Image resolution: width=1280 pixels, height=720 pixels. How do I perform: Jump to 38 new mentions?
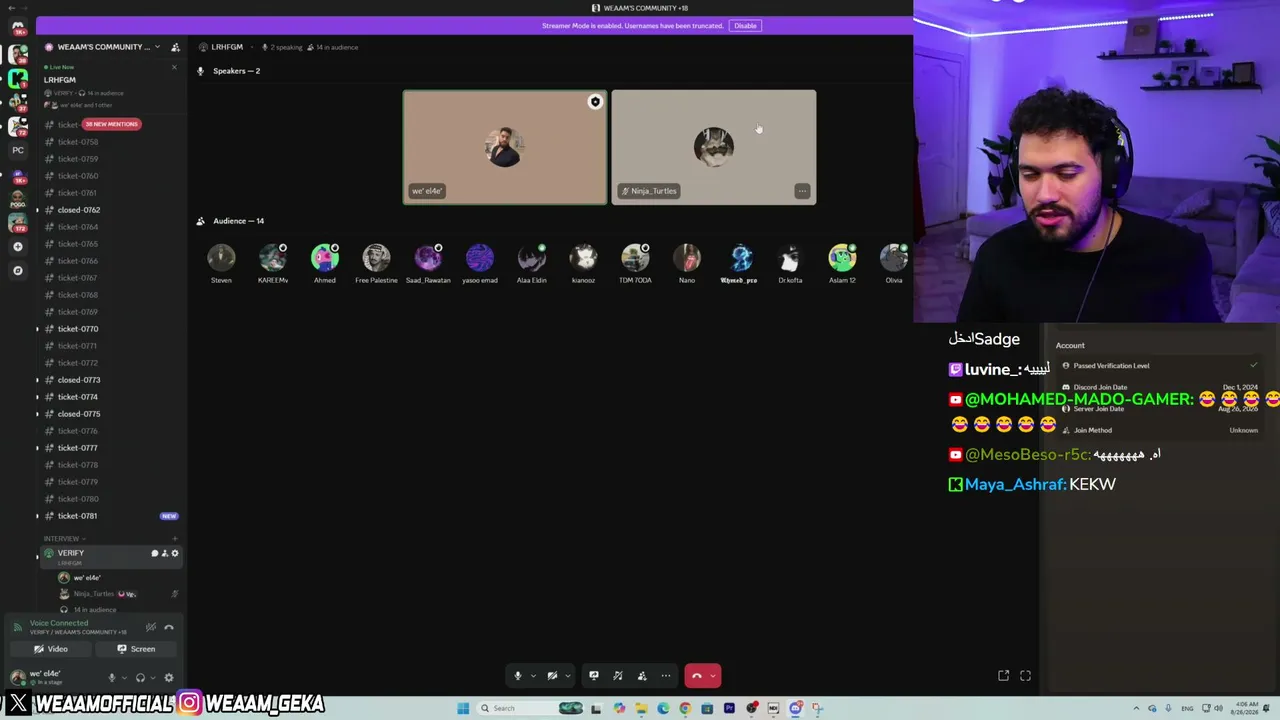pyautogui.click(x=111, y=124)
